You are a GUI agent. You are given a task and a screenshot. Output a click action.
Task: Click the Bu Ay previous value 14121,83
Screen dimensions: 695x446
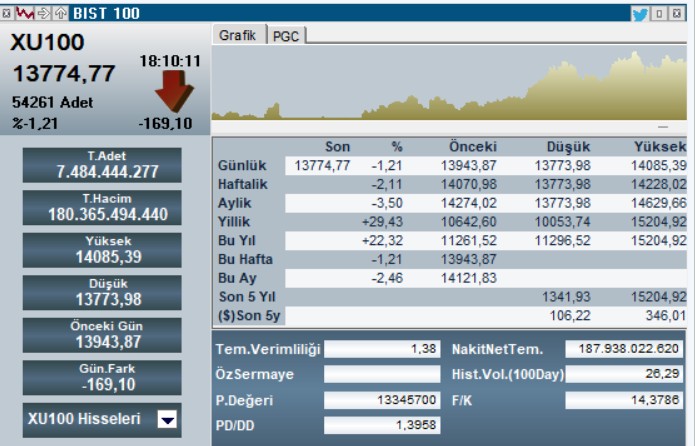(469, 278)
